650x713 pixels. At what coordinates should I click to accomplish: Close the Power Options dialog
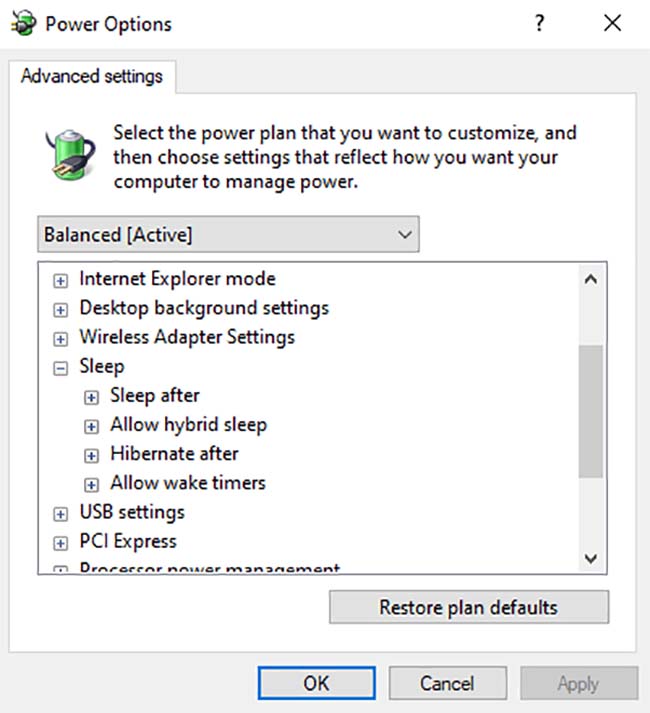coord(612,23)
